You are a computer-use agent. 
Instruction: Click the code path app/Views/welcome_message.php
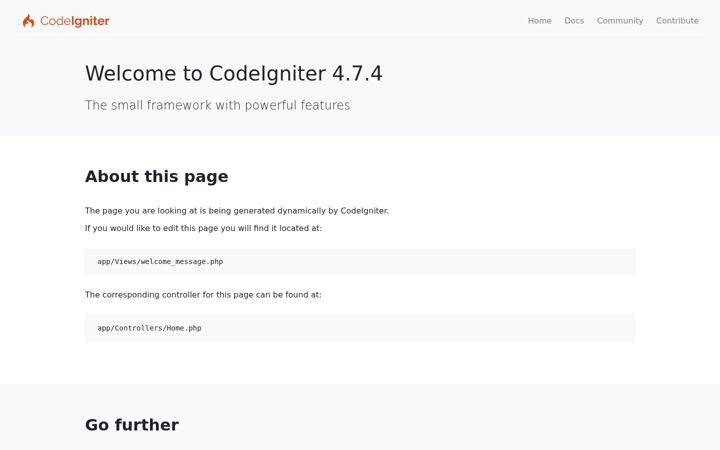pyautogui.click(x=160, y=262)
